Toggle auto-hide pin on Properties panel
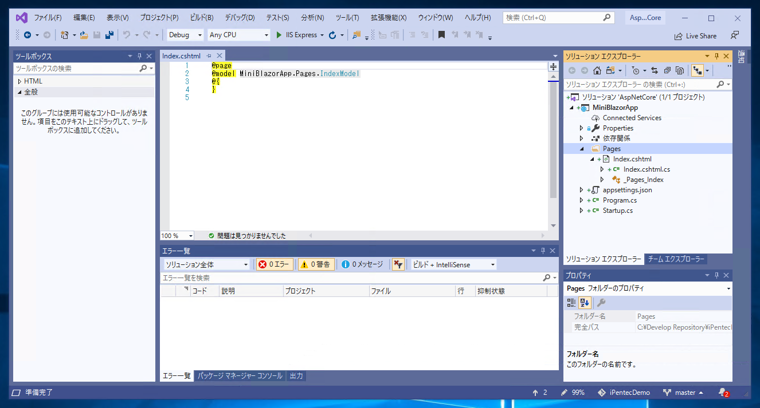The image size is (760, 408). pos(716,275)
